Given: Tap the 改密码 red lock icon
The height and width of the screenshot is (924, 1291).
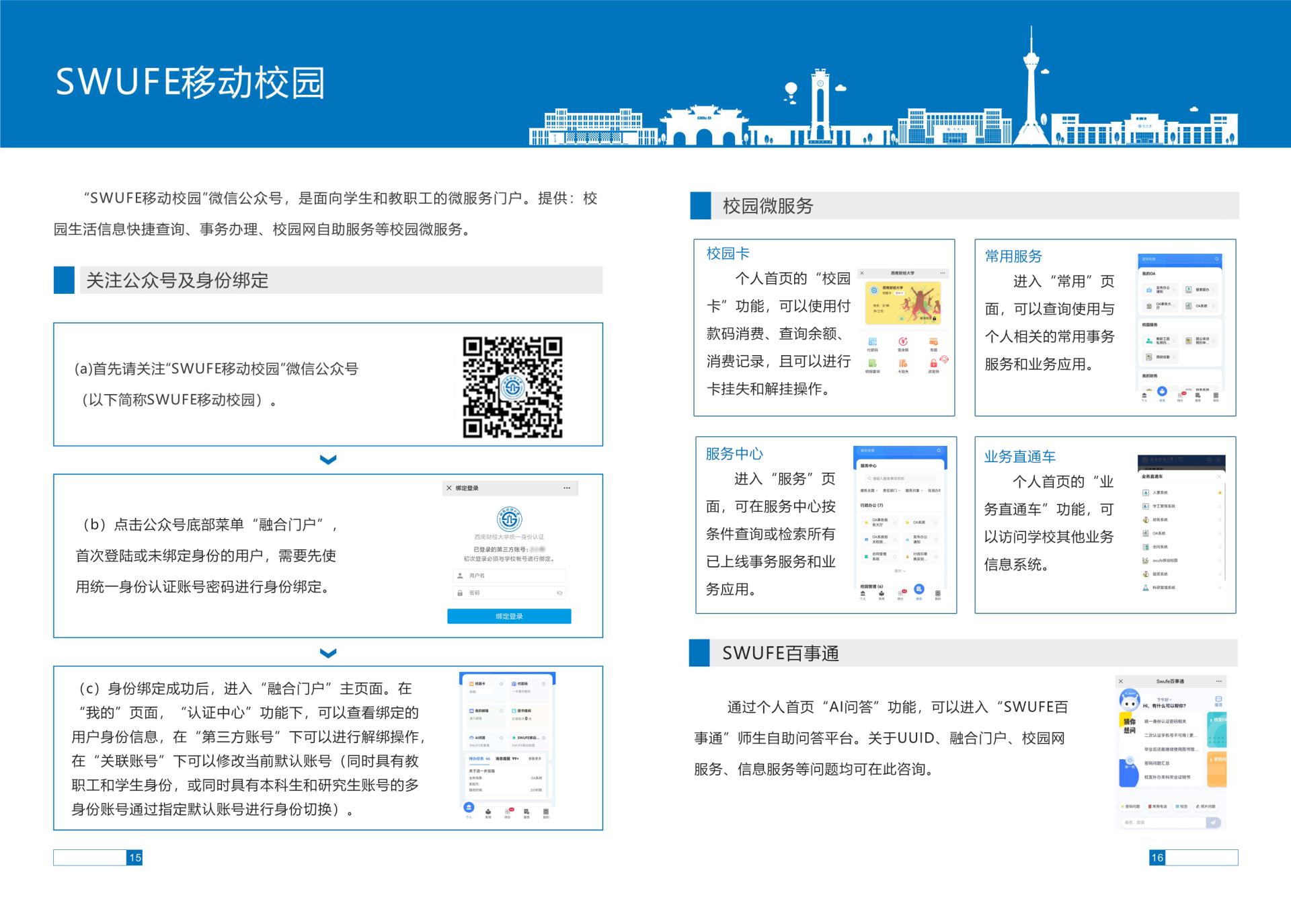Looking at the screenshot, I should [933, 364].
